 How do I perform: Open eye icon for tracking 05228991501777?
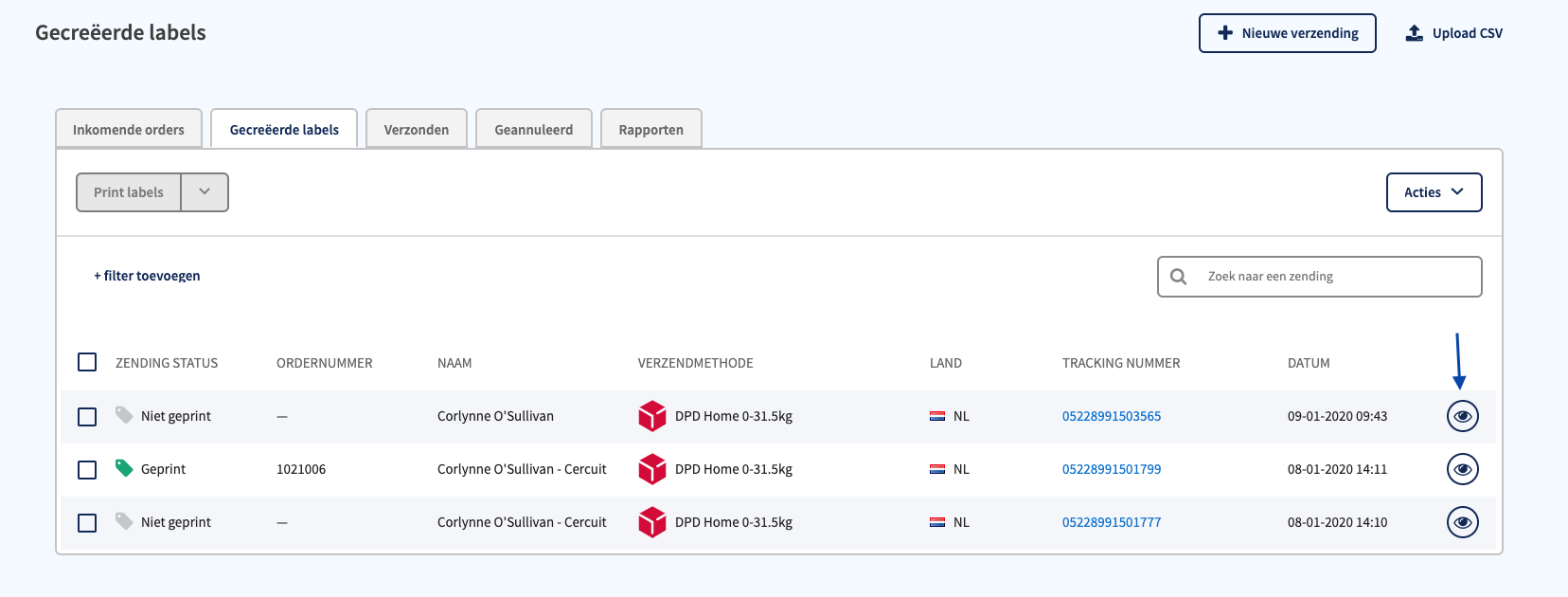coord(1462,522)
